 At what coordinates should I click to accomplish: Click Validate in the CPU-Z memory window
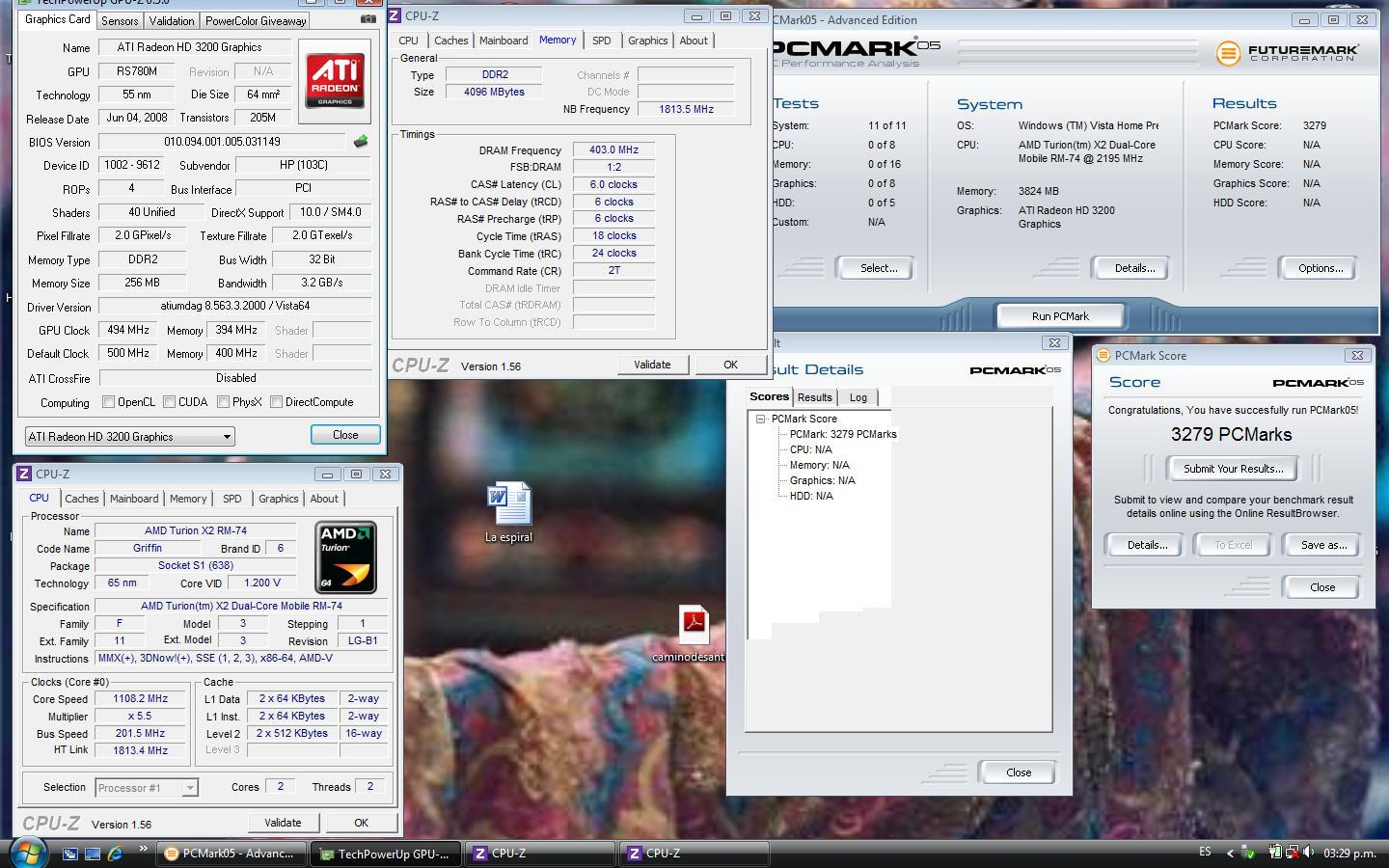click(x=652, y=365)
